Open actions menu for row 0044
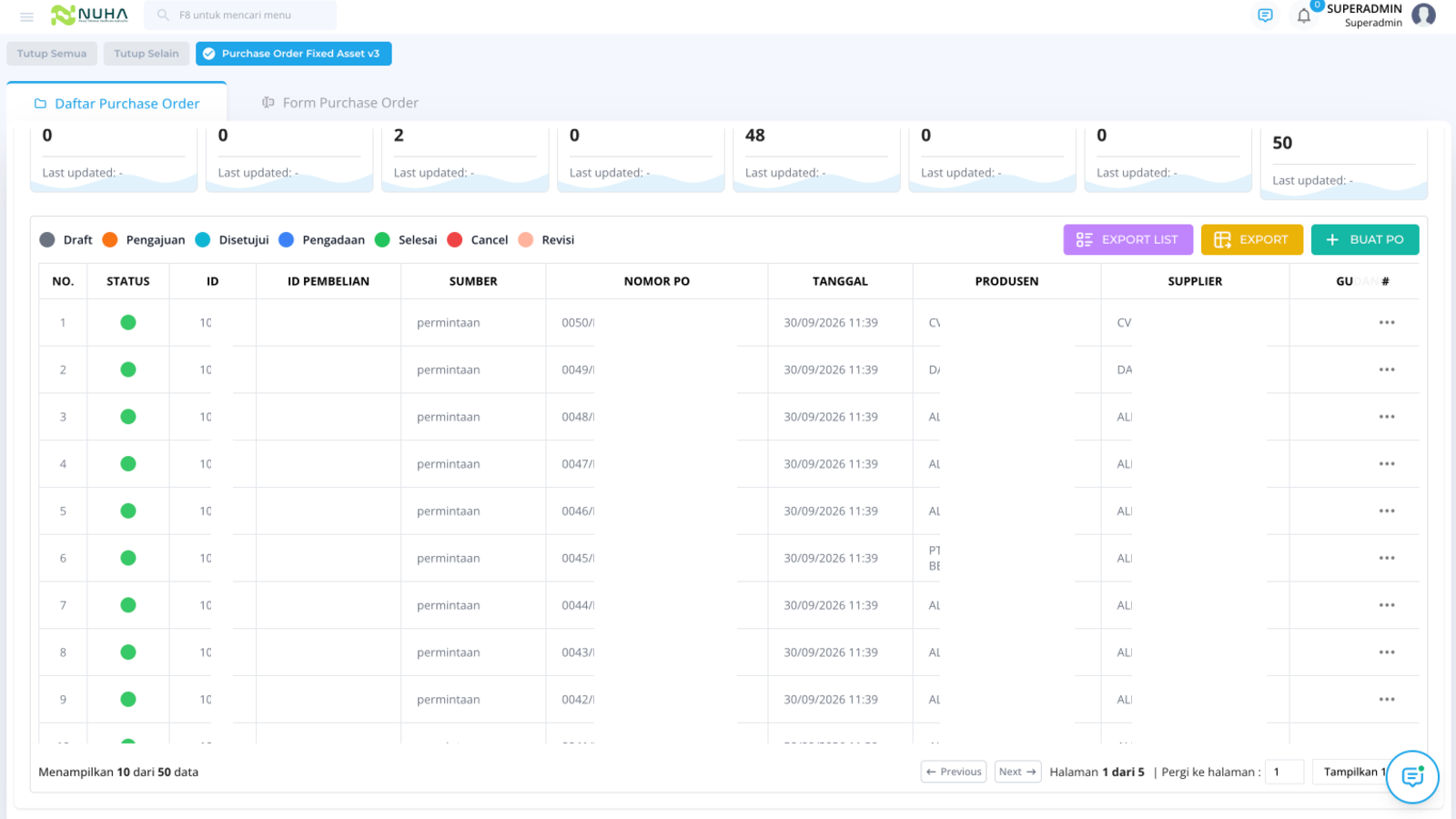The height and width of the screenshot is (819, 1456). [1387, 605]
